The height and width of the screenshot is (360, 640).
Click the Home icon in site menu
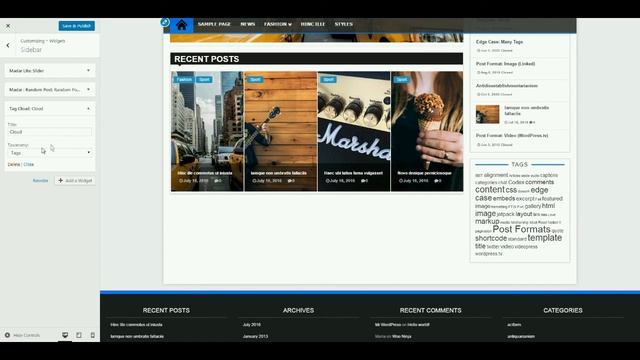(182, 25)
